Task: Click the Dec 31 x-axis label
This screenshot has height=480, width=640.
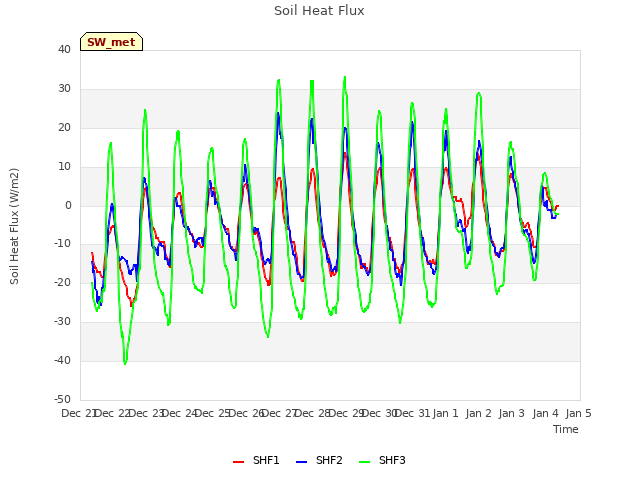Action: pyautogui.click(x=413, y=413)
